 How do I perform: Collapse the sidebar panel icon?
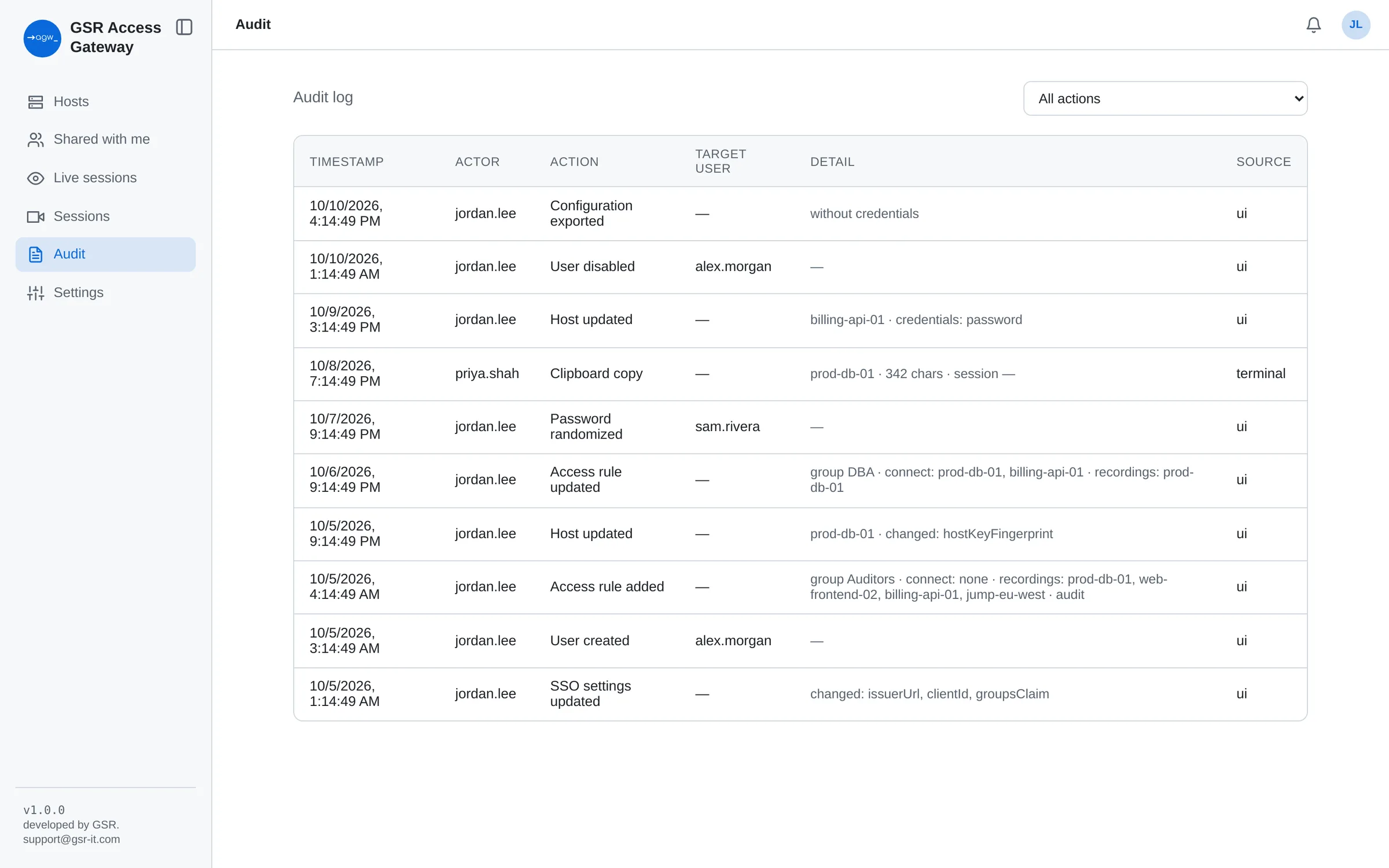[184, 27]
